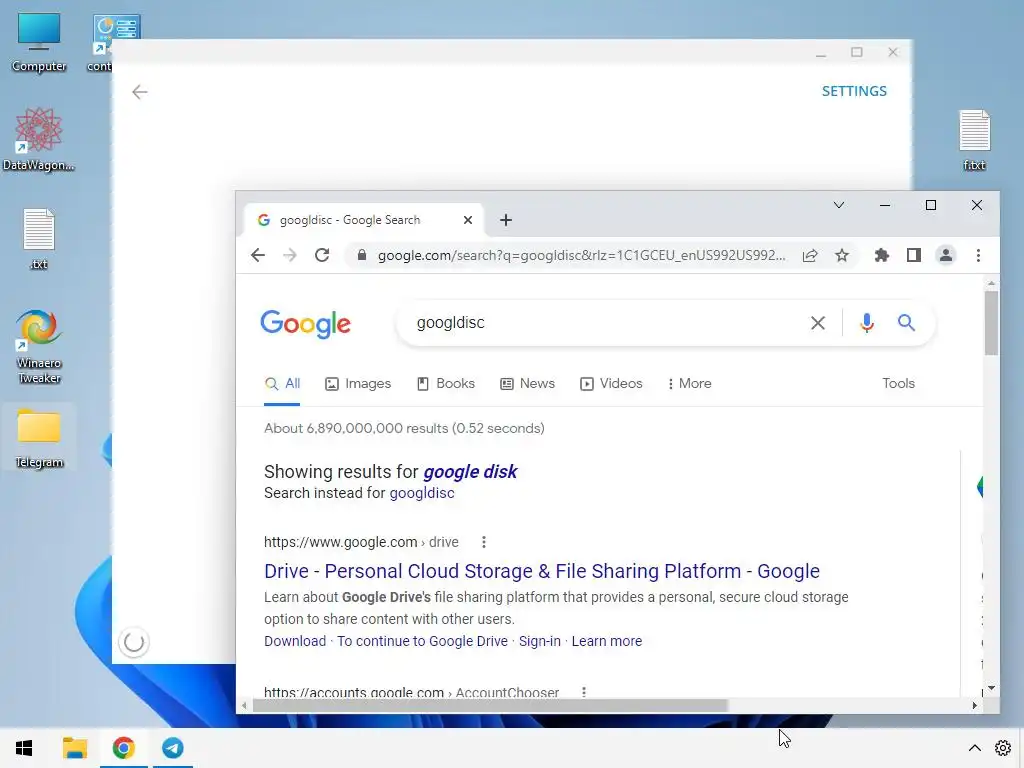Open the Chrome profile avatar

[x=946, y=255]
